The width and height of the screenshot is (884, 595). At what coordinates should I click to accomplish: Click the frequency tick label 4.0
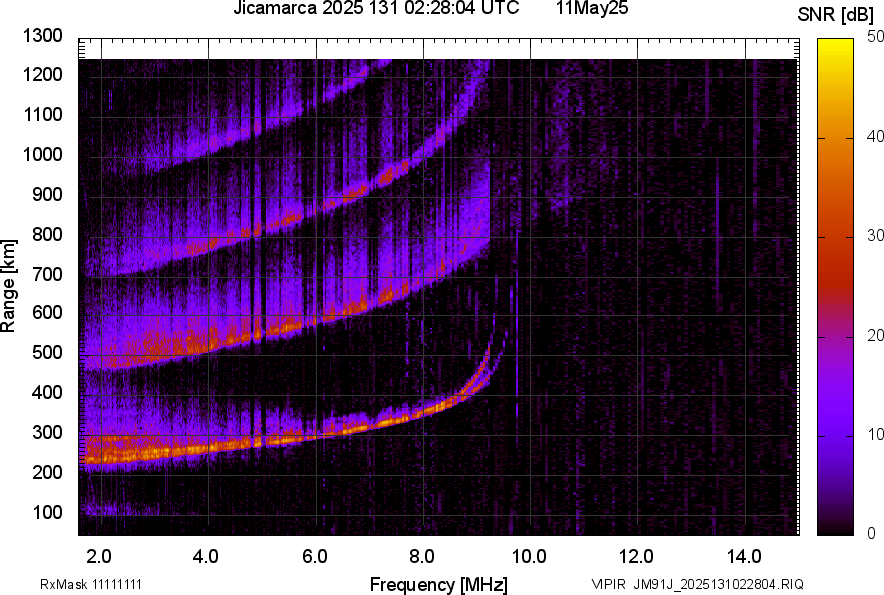(x=206, y=557)
